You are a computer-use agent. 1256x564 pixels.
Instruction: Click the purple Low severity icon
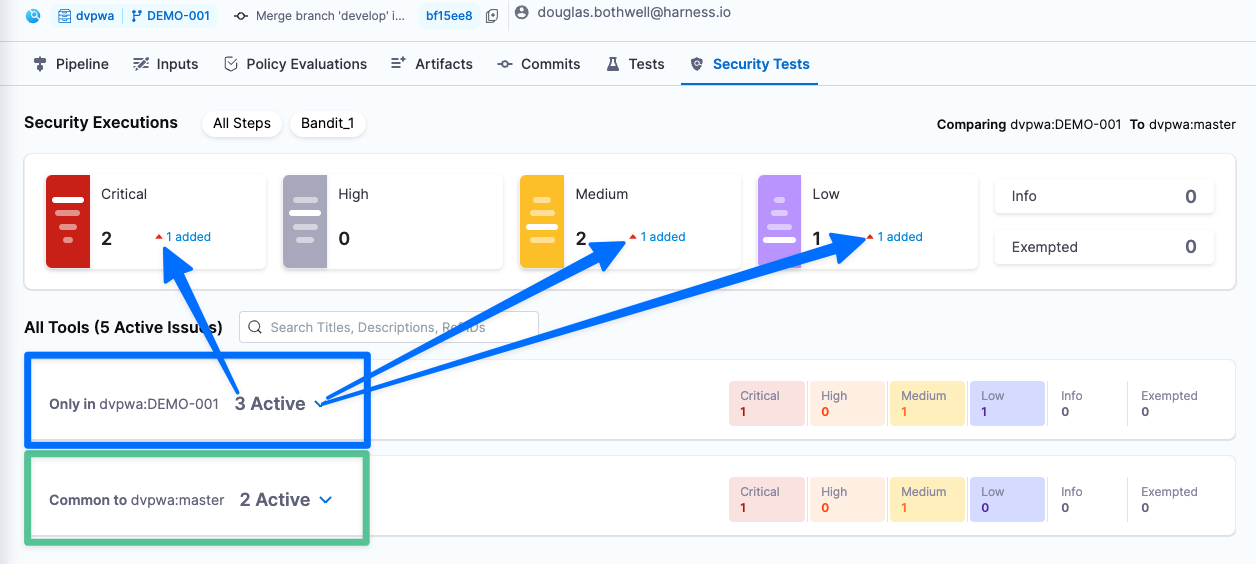click(780, 222)
